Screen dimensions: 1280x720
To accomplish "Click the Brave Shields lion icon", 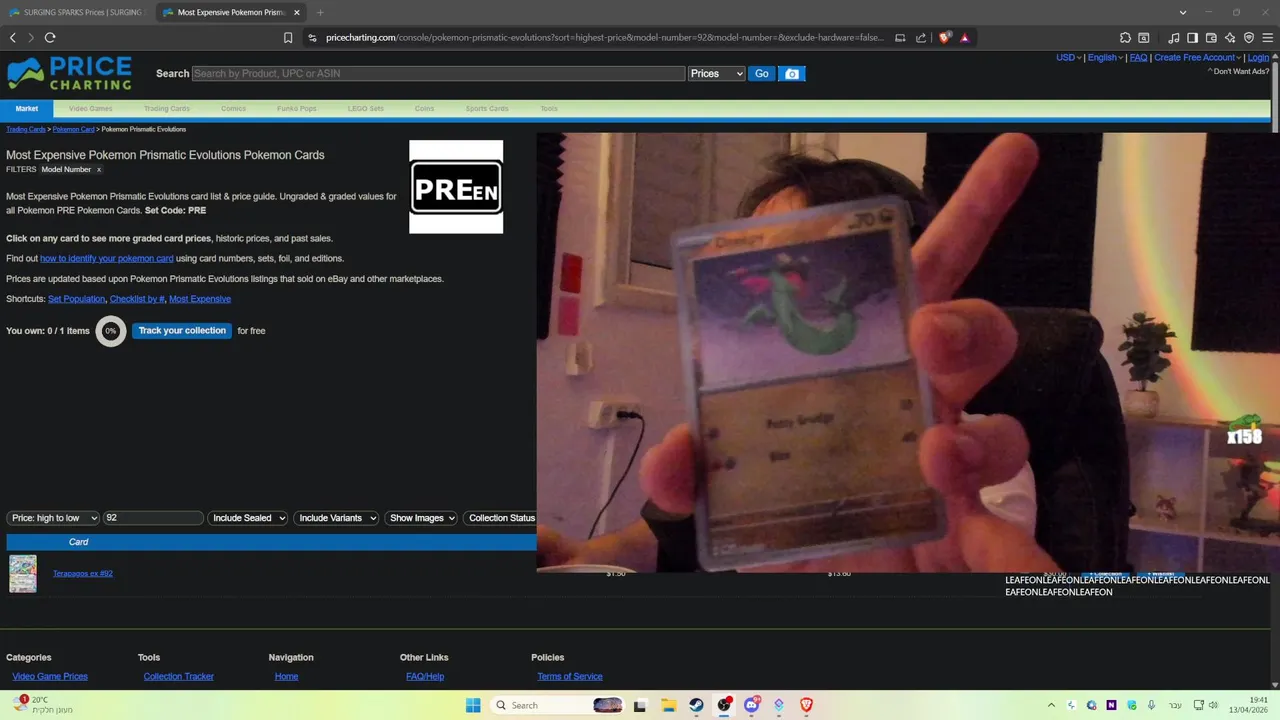I will point(944,38).
